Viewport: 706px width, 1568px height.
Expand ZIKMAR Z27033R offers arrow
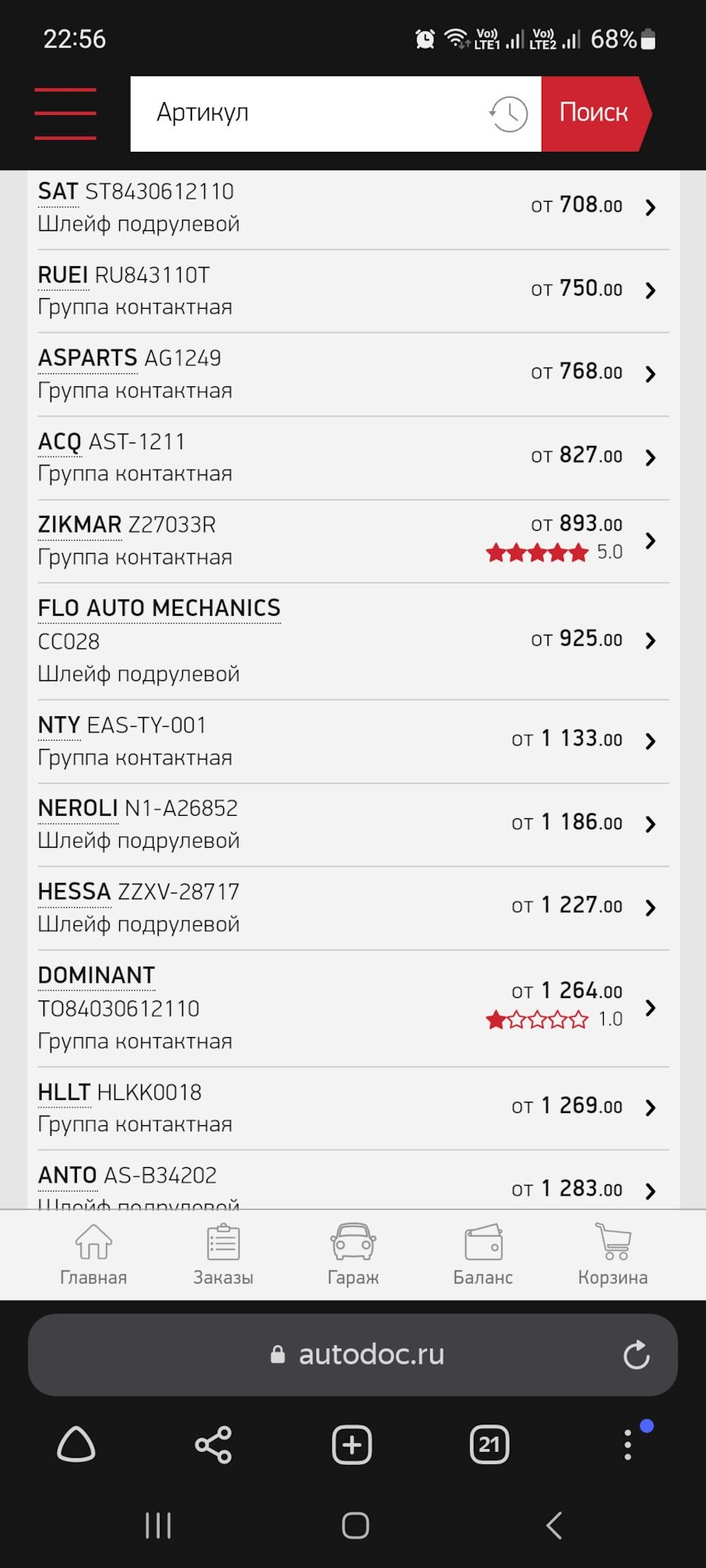(x=650, y=541)
